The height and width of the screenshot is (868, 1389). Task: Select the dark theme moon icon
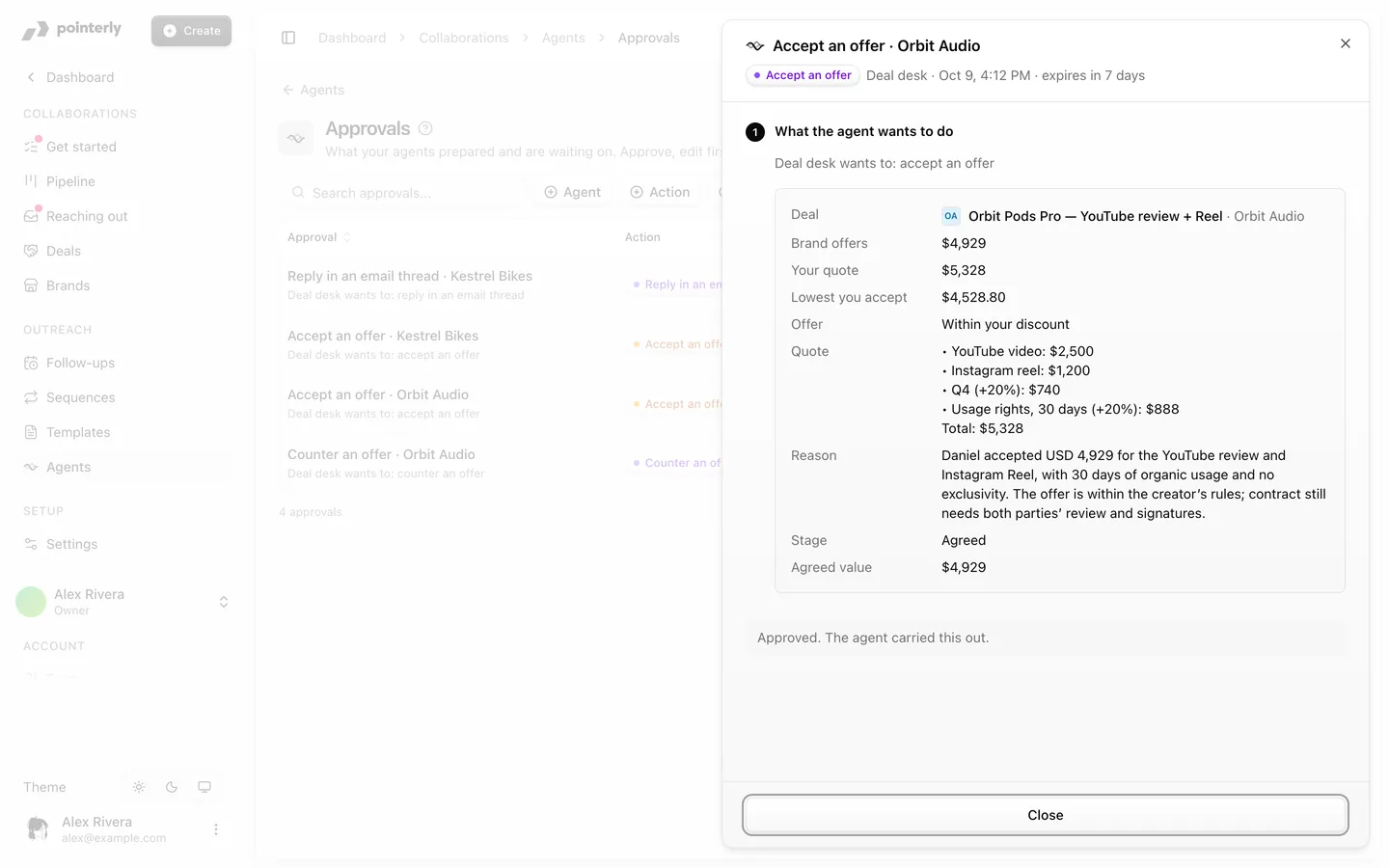point(172,787)
